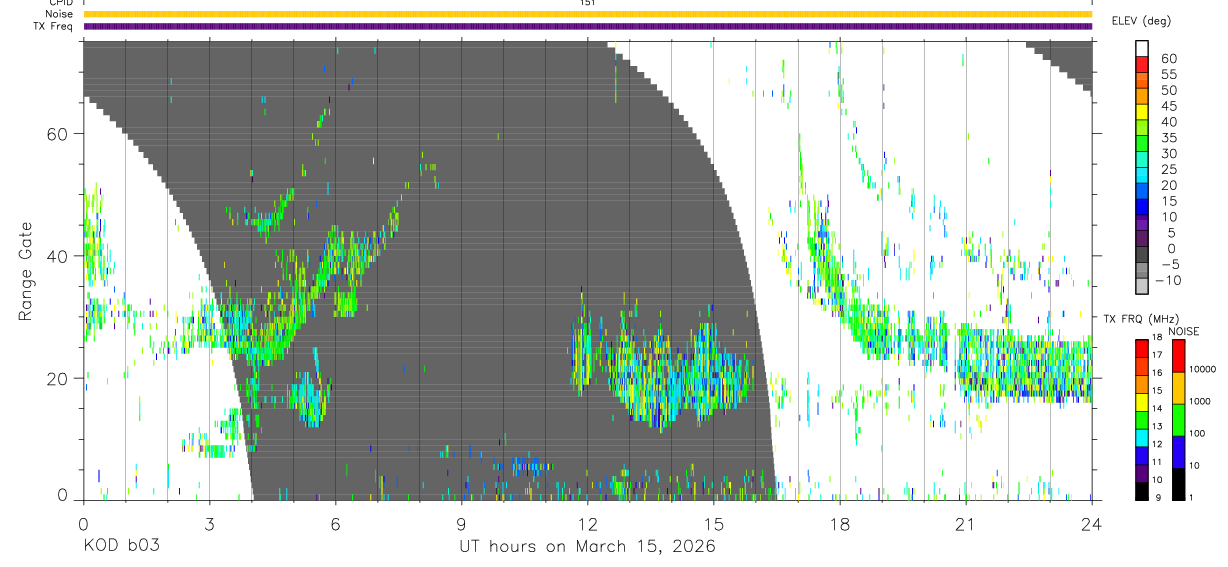The image size is (1228, 567).
Task: Click the ELEV legend value '25'
Action: (1170, 169)
